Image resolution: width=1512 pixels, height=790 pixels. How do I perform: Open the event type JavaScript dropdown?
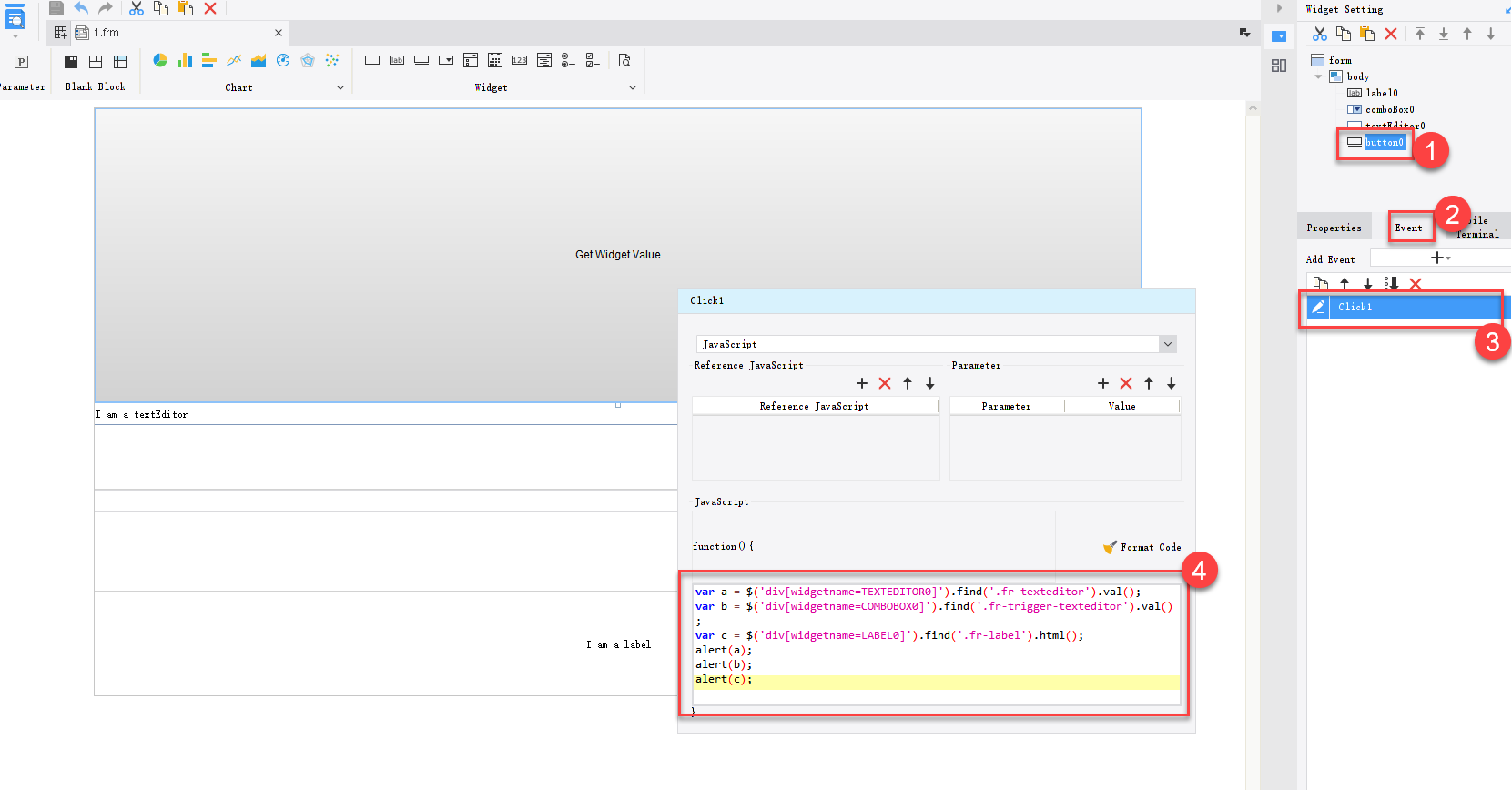tap(1168, 344)
